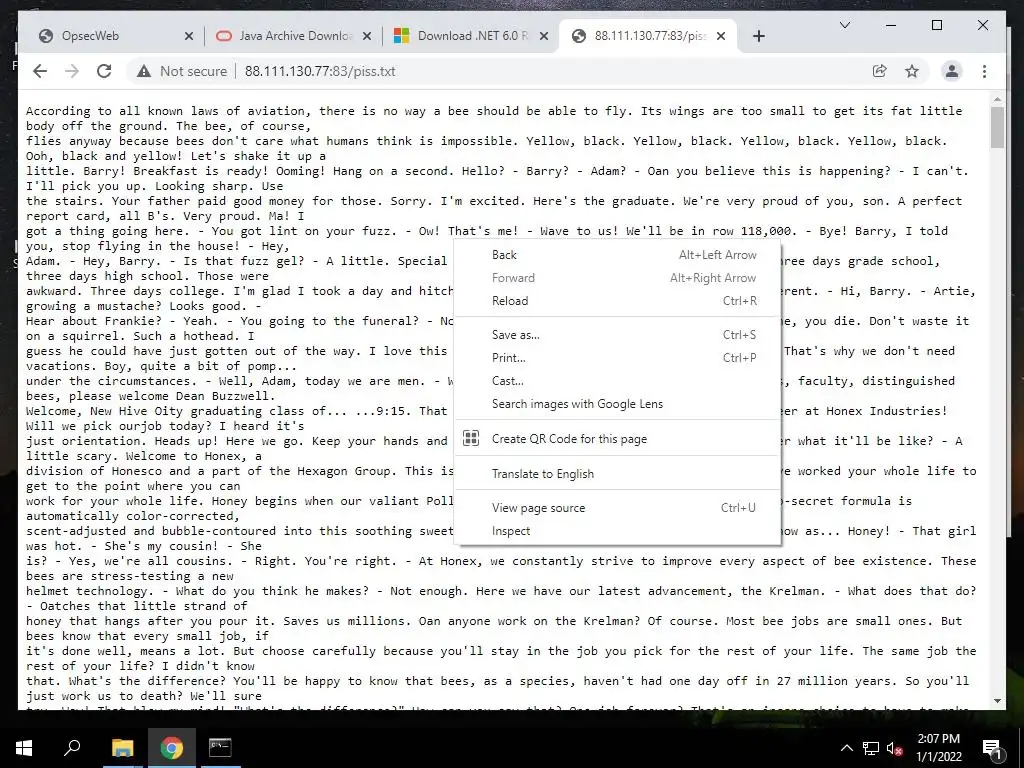
Task: Open the Chrome three-dot menu
Action: pos(984,71)
